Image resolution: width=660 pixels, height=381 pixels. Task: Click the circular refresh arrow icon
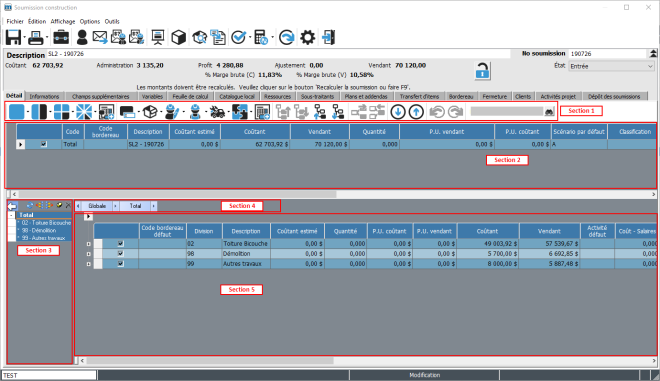(x=287, y=37)
